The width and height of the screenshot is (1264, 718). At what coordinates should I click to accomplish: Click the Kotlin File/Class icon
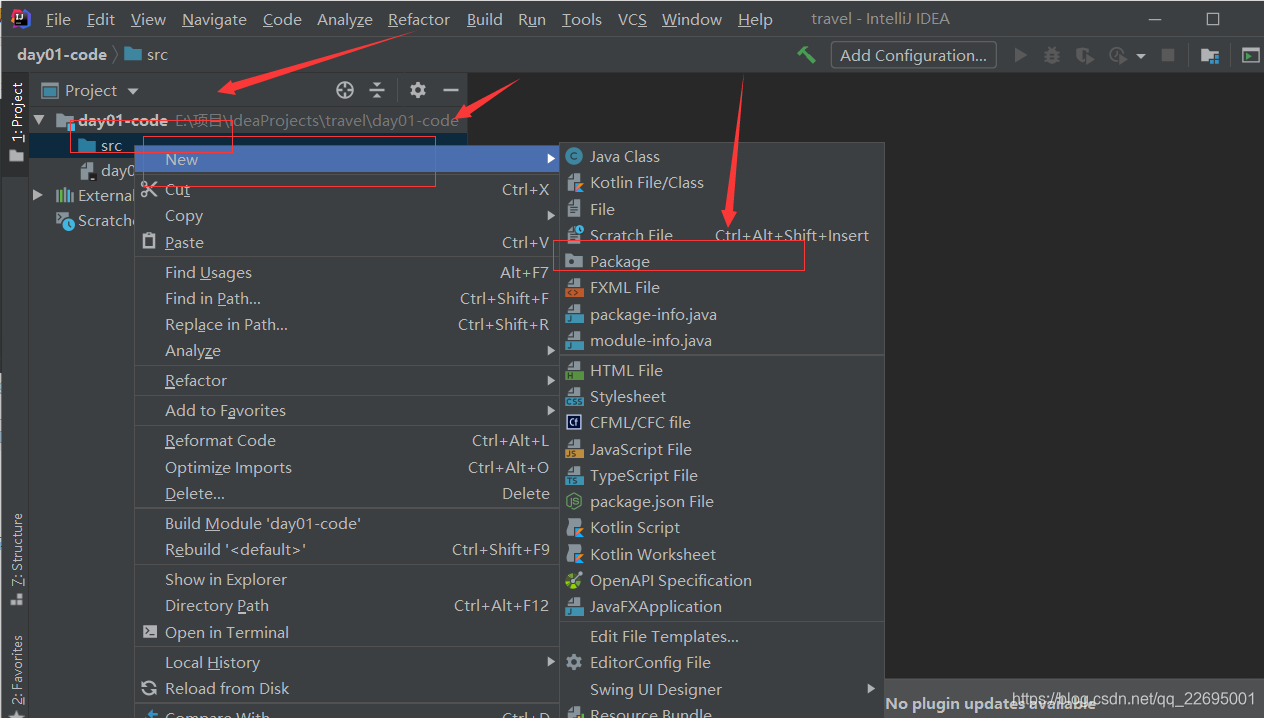coord(574,183)
